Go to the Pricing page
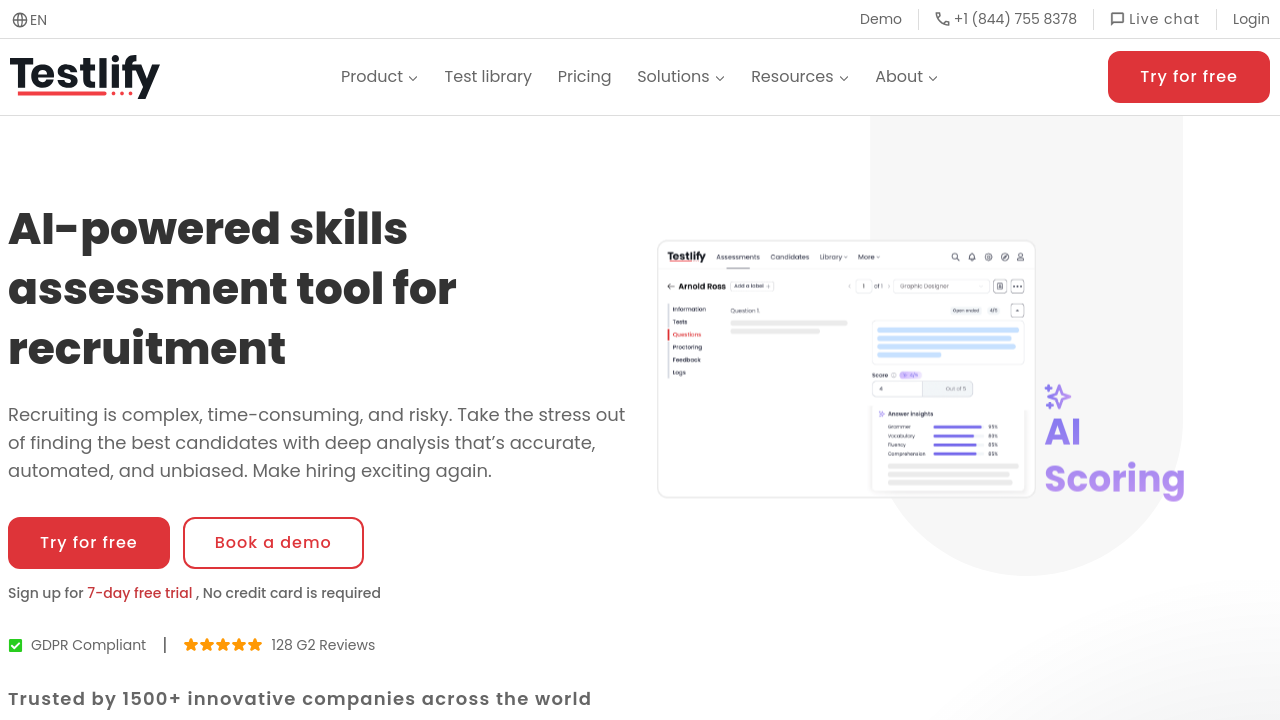The image size is (1280, 720). point(584,77)
